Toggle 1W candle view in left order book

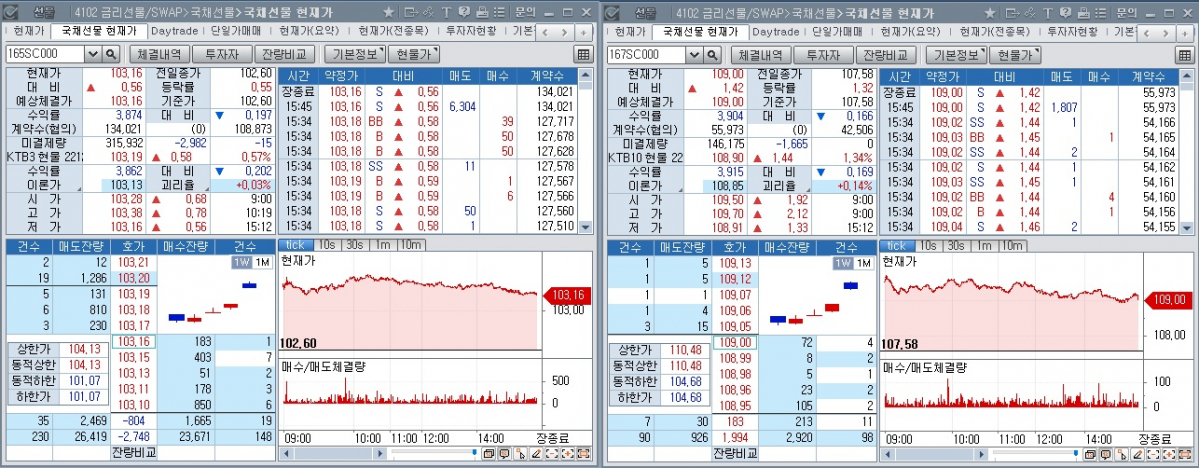click(x=242, y=262)
